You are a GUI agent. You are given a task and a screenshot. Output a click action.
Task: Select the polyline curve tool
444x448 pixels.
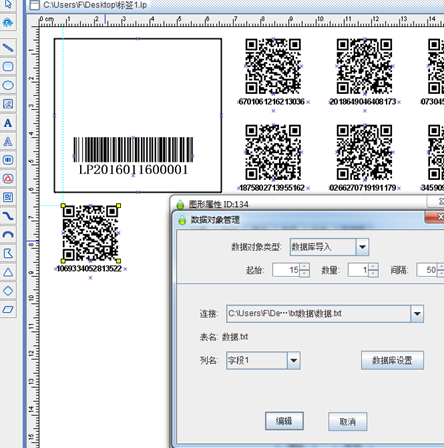[8, 216]
